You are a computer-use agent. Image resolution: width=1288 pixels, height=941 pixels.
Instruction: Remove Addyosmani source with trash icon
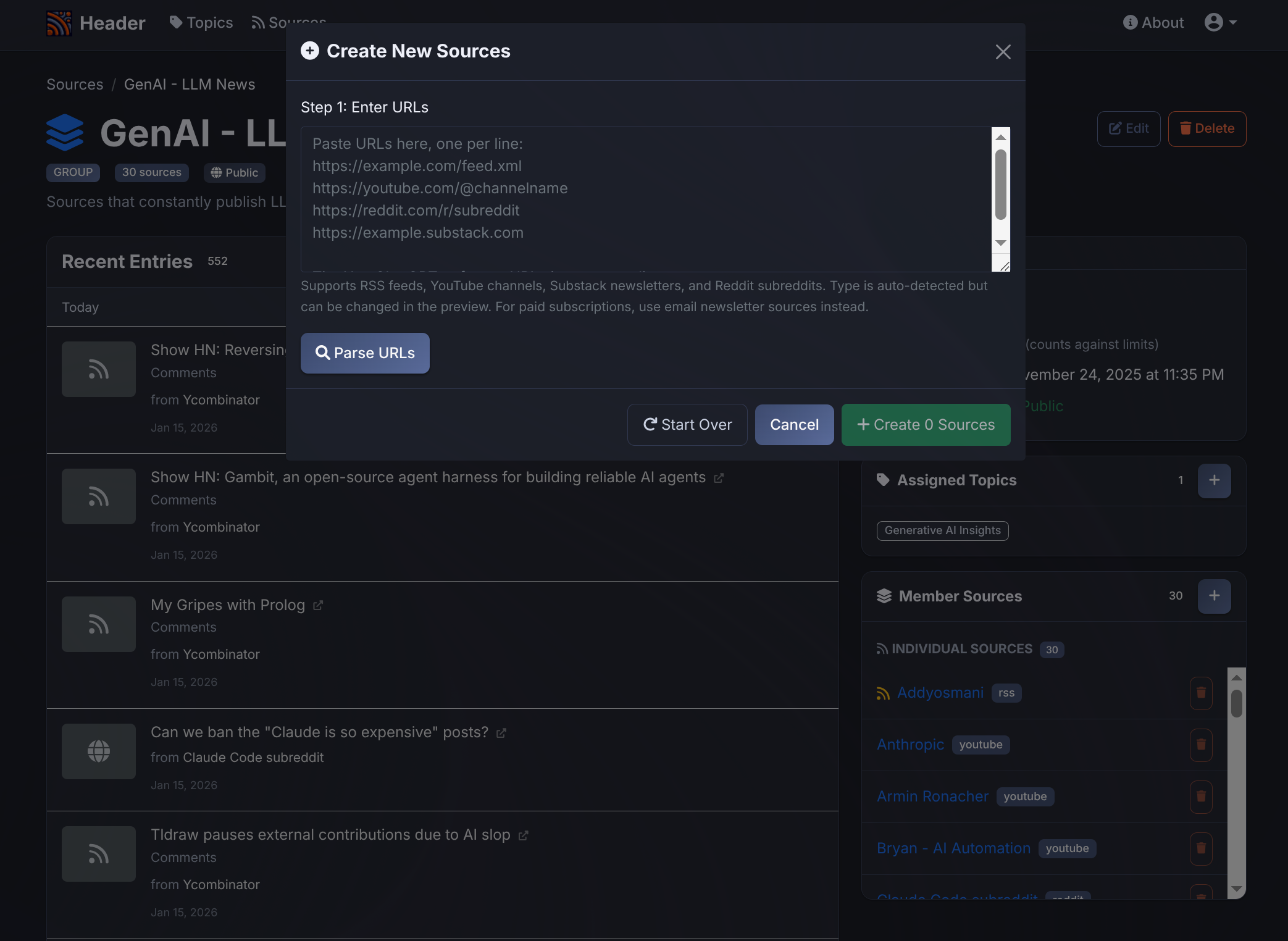pyautogui.click(x=1201, y=693)
